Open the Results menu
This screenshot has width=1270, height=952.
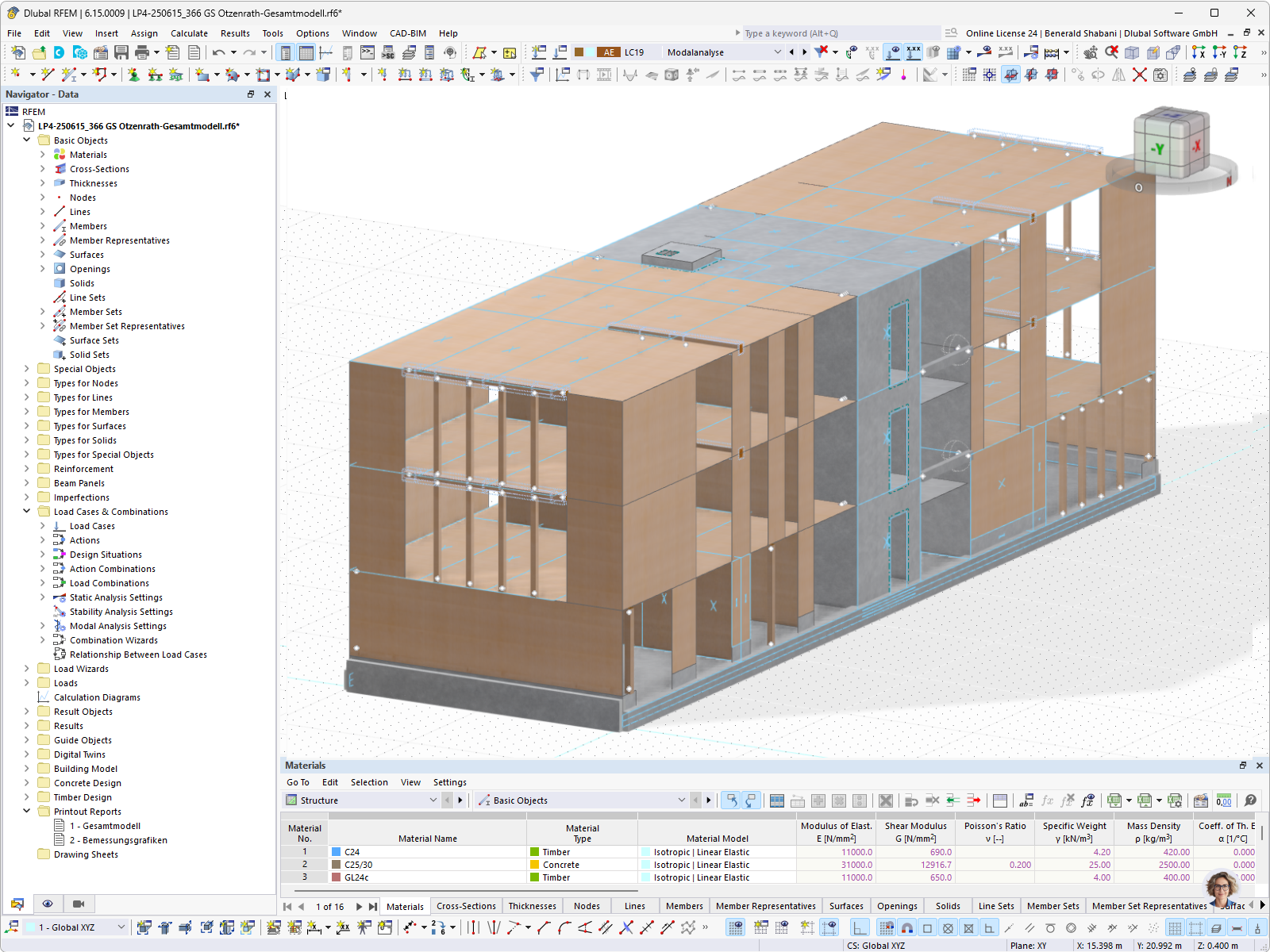coord(235,33)
